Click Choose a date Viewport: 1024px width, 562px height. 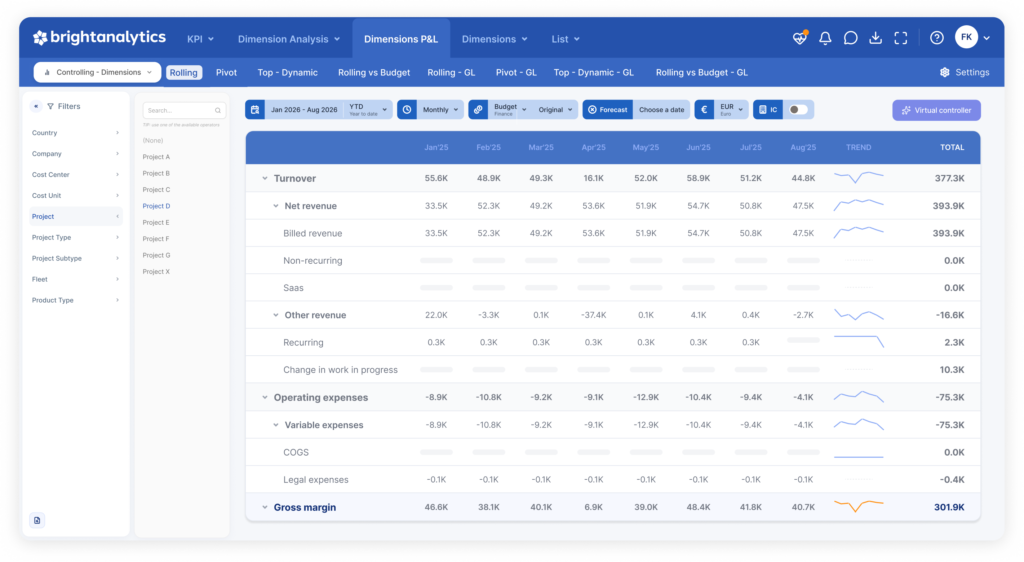[x=662, y=110]
